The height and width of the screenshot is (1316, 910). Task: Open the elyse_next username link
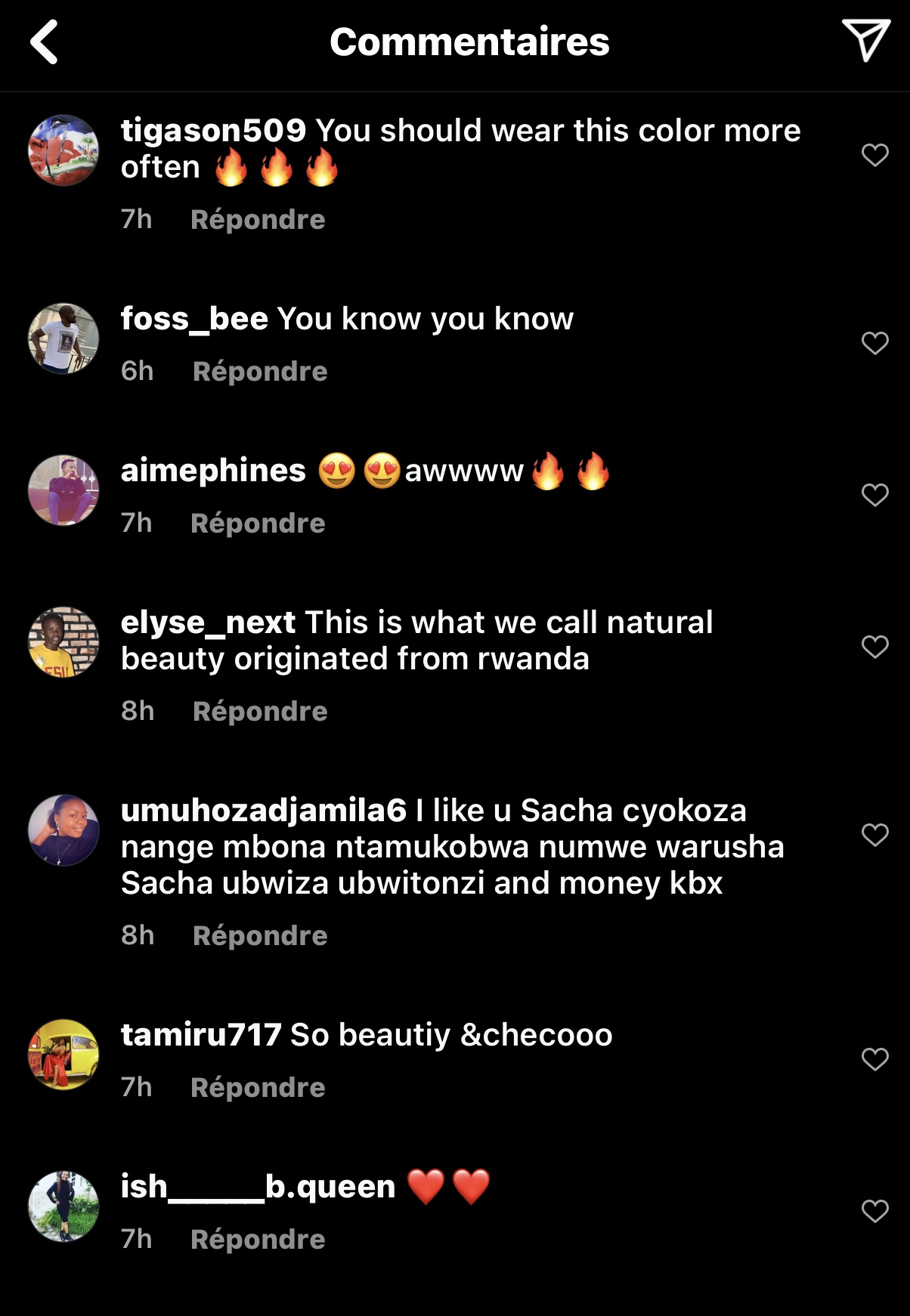pos(208,622)
